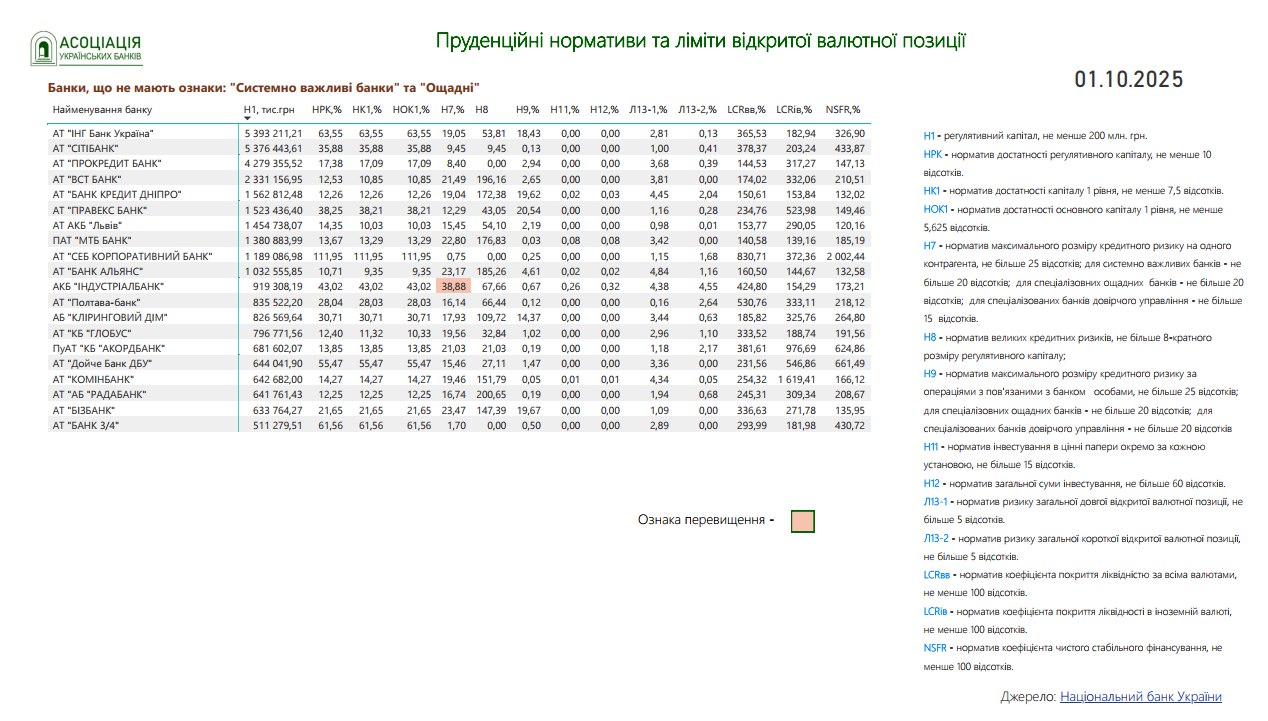This screenshot has height=721, width=1268.
Task: Select the АТ "ПРАВЕКС БАНК" row name
Action: pyautogui.click(x=100, y=210)
